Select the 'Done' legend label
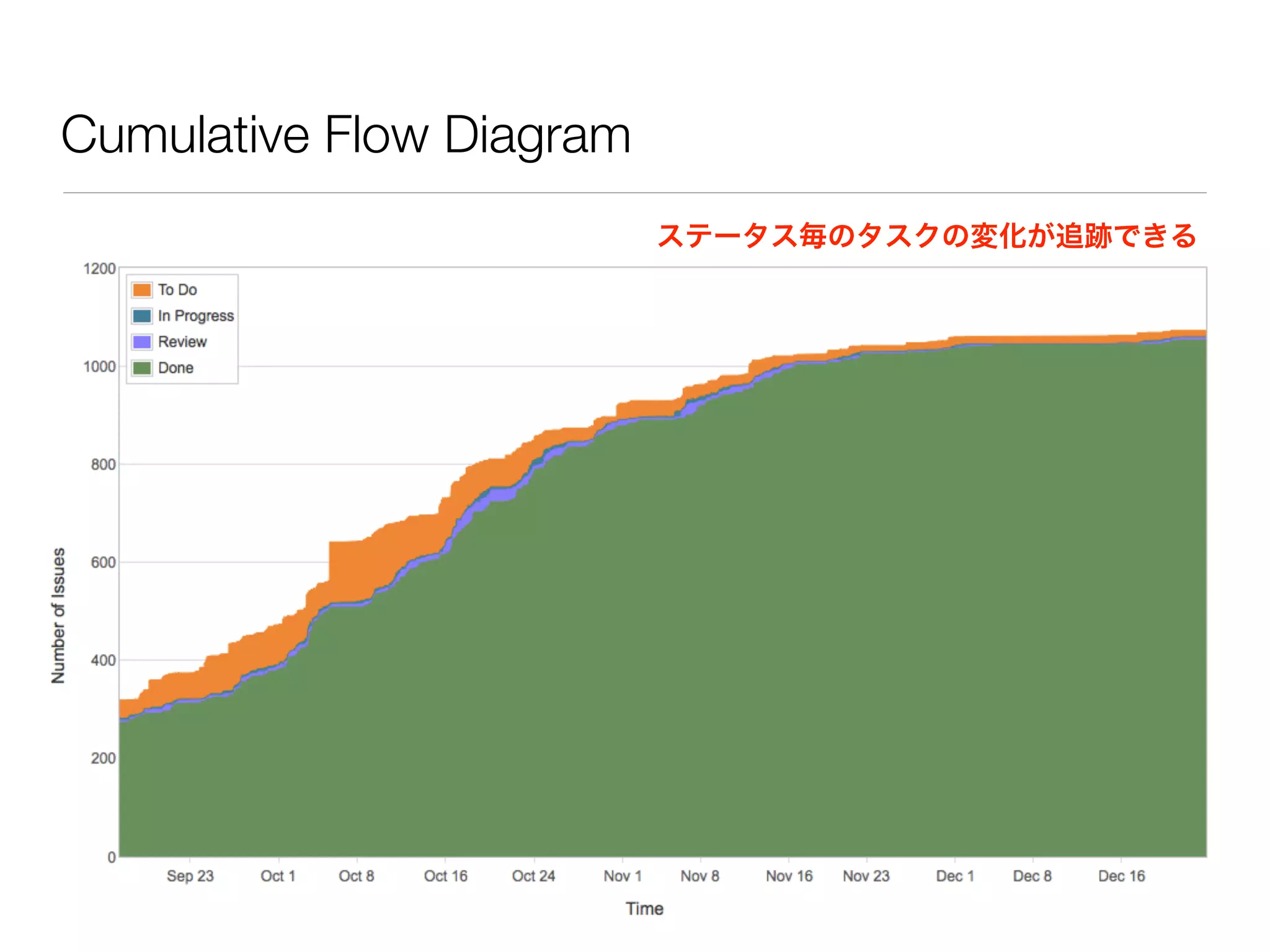 coord(176,368)
